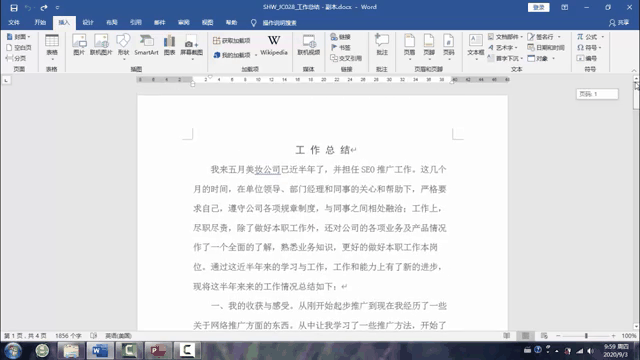The width and height of the screenshot is (640, 360).
Task: Insert a picture from file
Action: point(79,45)
